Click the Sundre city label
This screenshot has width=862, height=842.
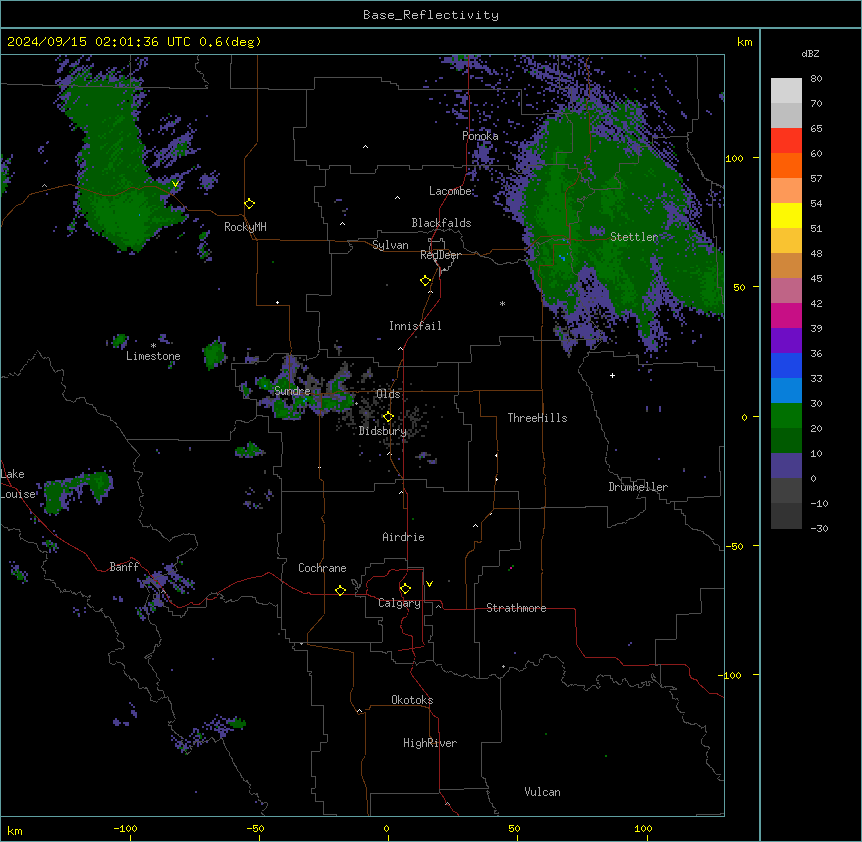(292, 391)
